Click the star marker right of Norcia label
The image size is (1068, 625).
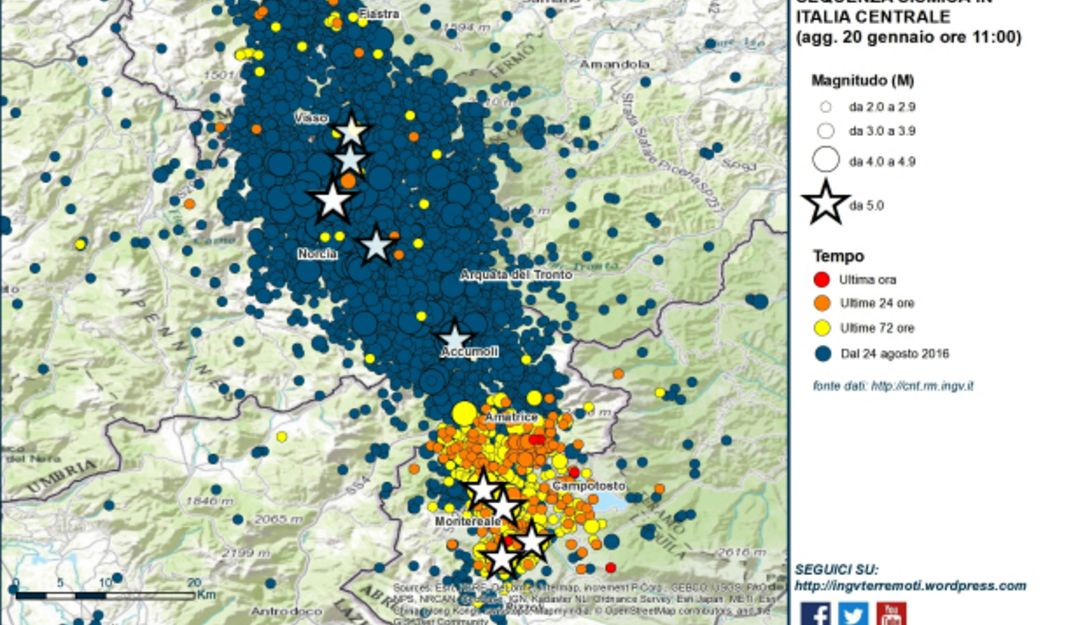pos(375,244)
